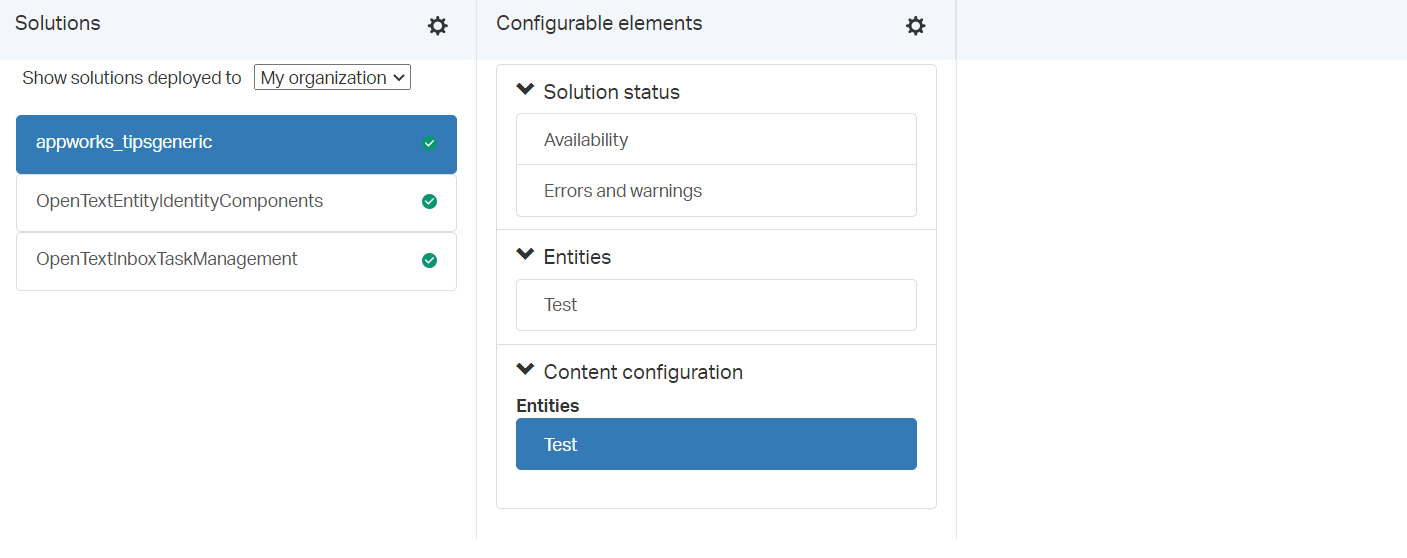Viewport: 1407px width, 558px height.
Task: Collapse the Entities section chevron
Action: tap(525, 254)
